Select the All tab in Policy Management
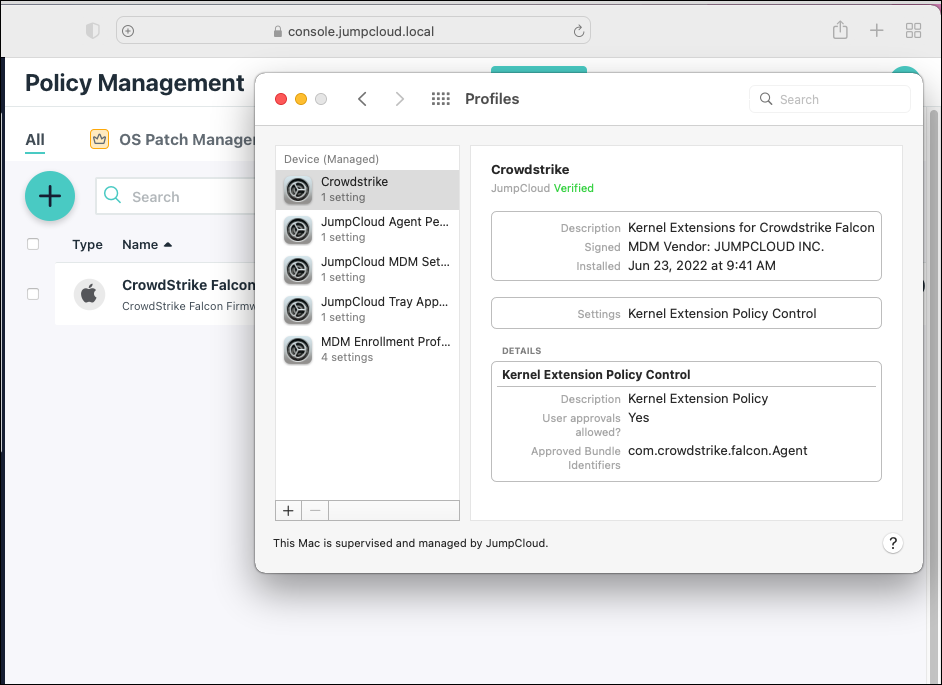Viewport: 942px width, 685px height. coord(35,139)
